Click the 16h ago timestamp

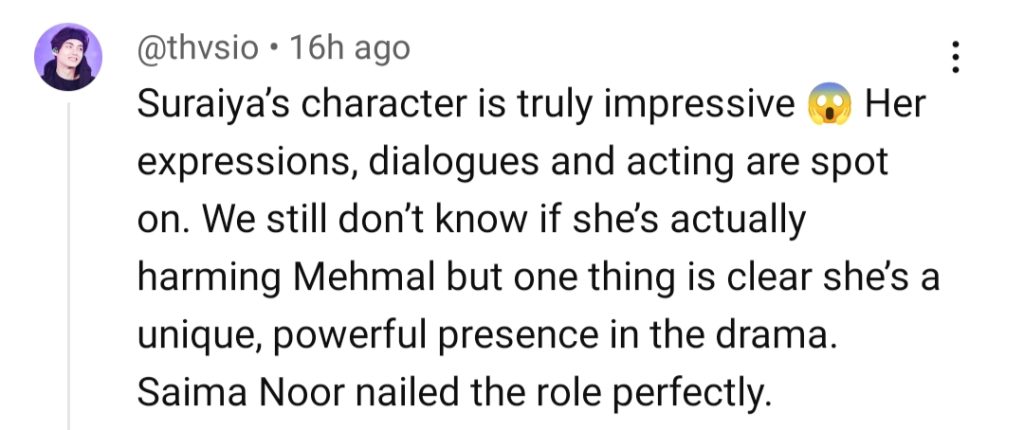click(x=349, y=49)
